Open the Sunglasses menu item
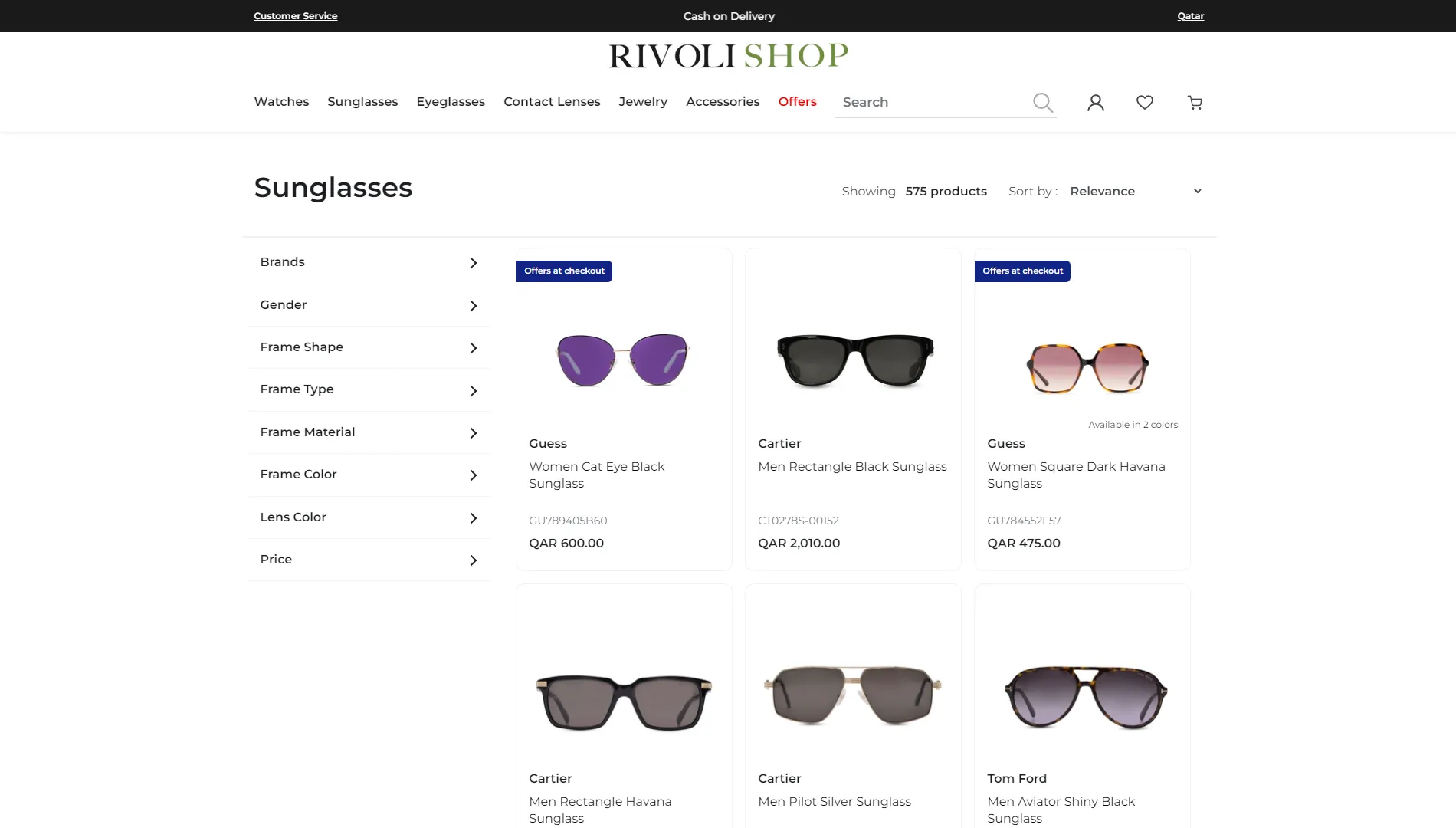1456x828 pixels. click(x=362, y=101)
